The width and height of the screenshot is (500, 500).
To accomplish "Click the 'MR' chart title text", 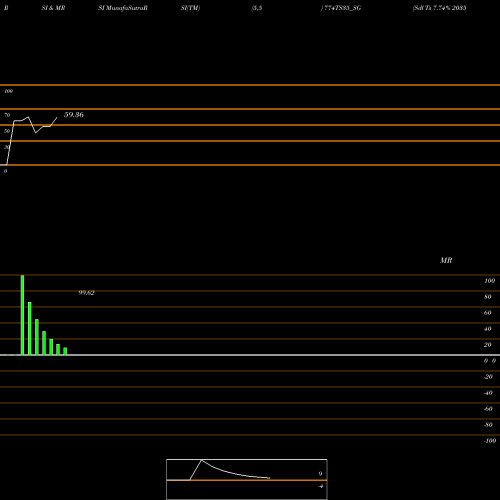I will click(x=446, y=260).
